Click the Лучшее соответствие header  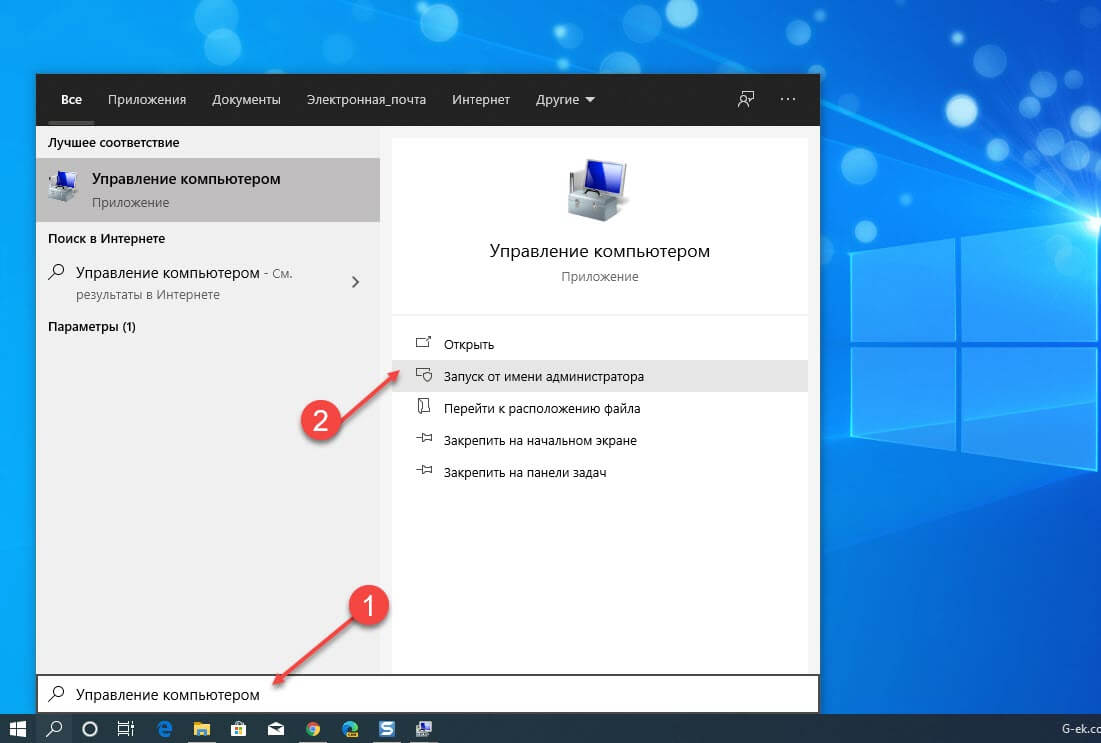pos(114,143)
